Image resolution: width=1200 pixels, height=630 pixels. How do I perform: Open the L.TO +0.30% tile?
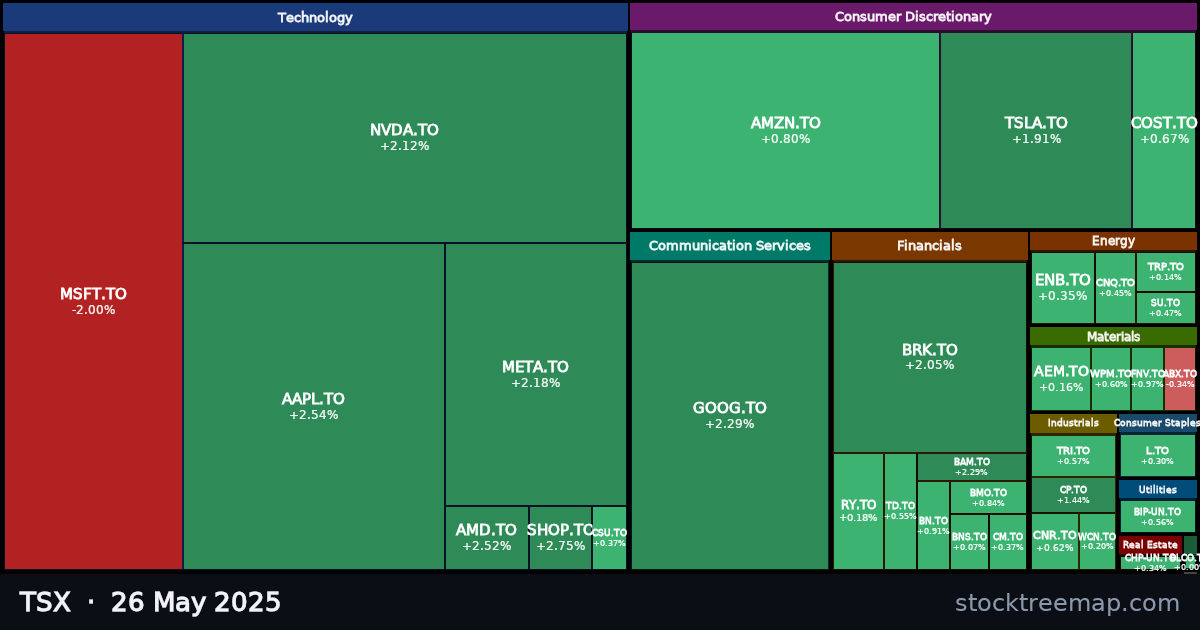(1157, 456)
